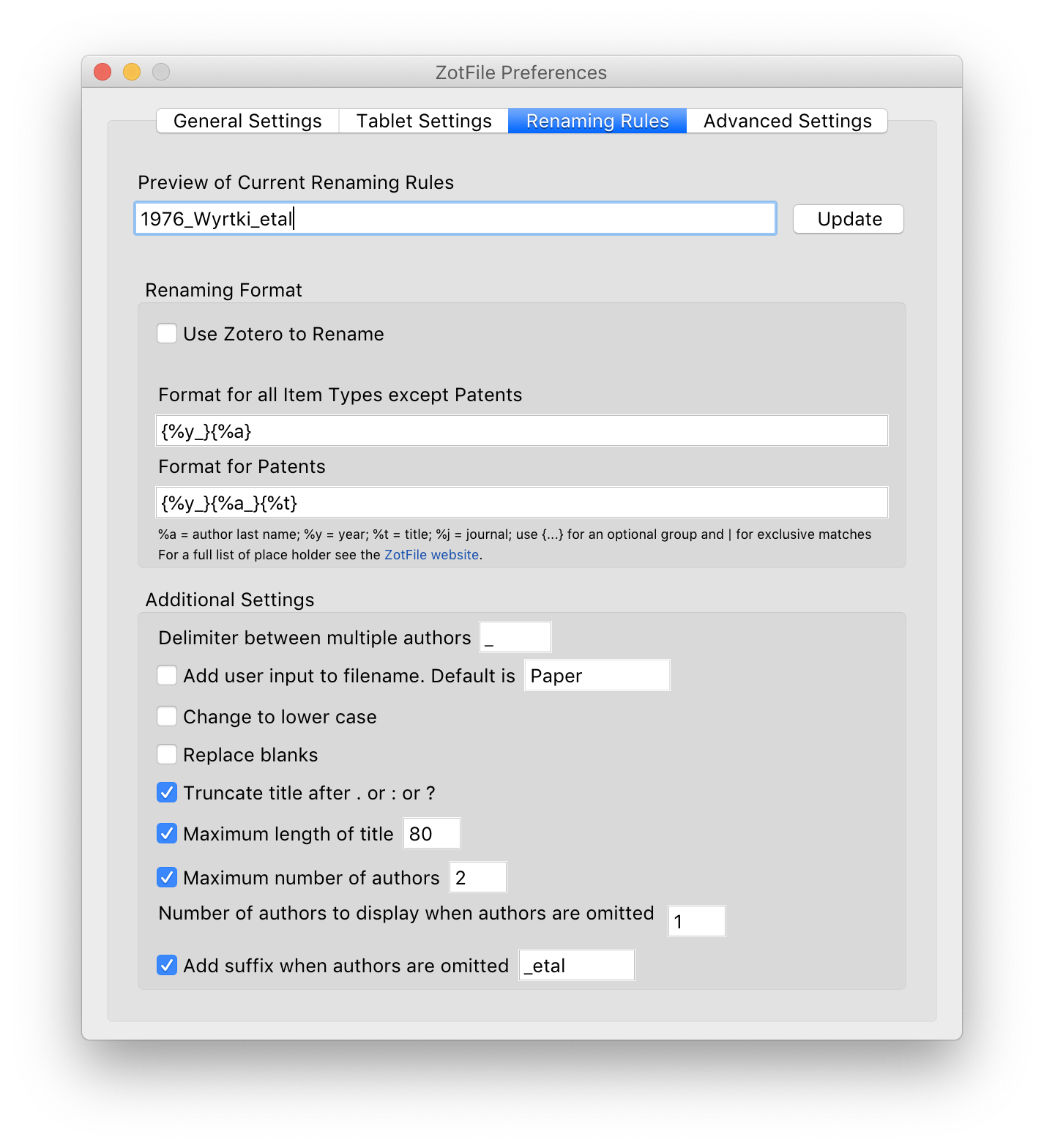Click the omitted authors display count field
Image resolution: width=1044 pixels, height=1148 pixels.
click(x=696, y=921)
